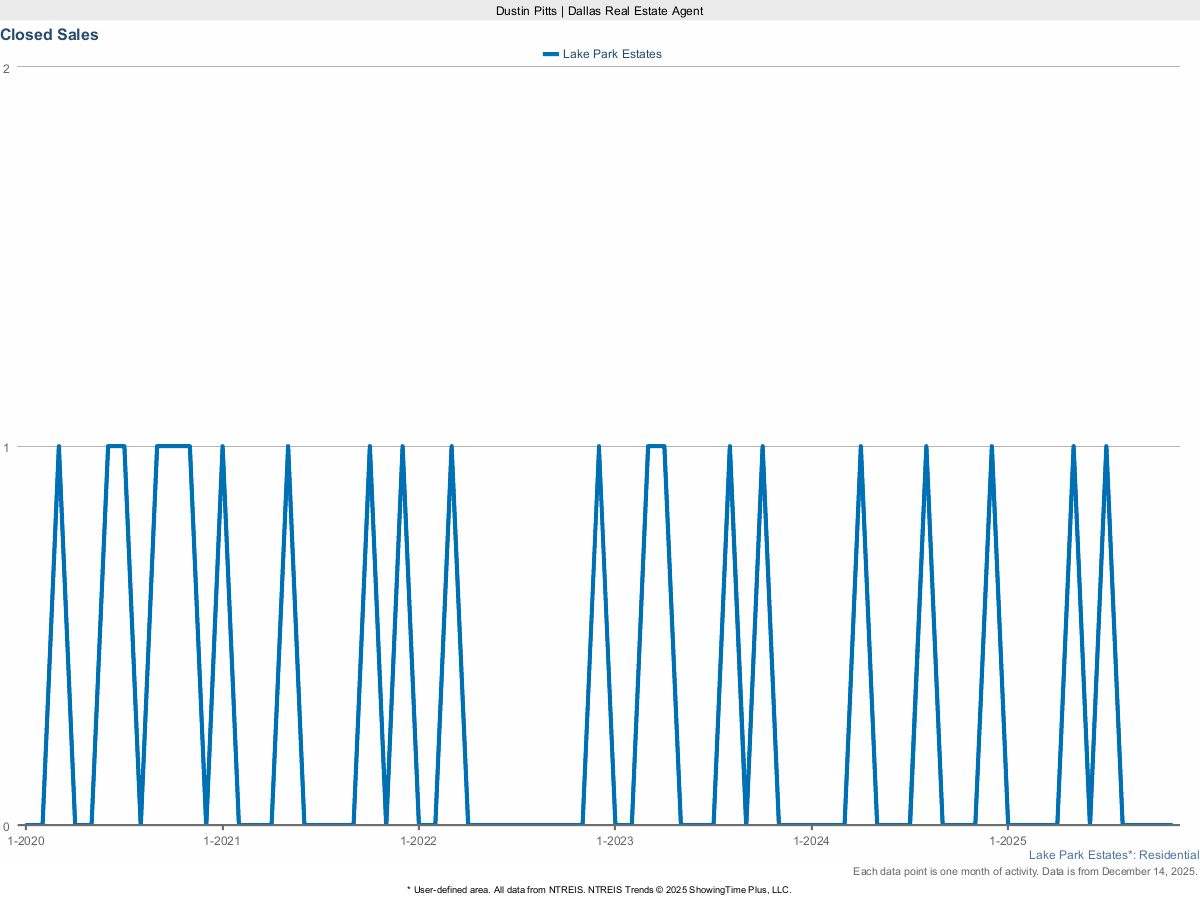Click the last data peak in mid-2025
Image resolution: width=1200 pixels, height=900 pixels.
pyautogui.click(x=1106, y=447)
